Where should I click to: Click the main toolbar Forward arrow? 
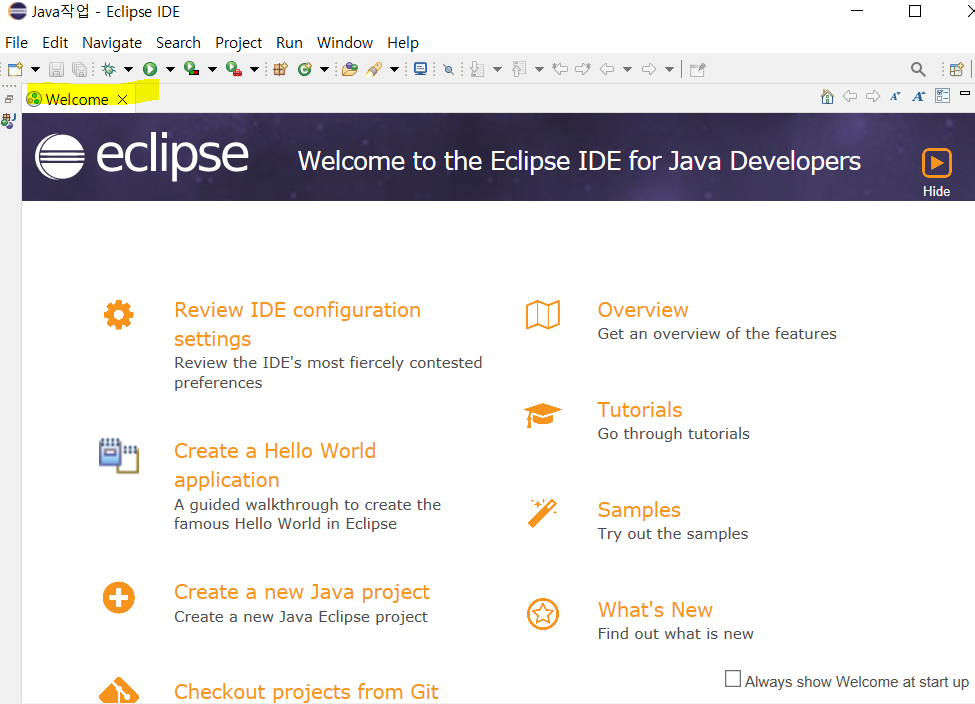[x=649, y=69]
